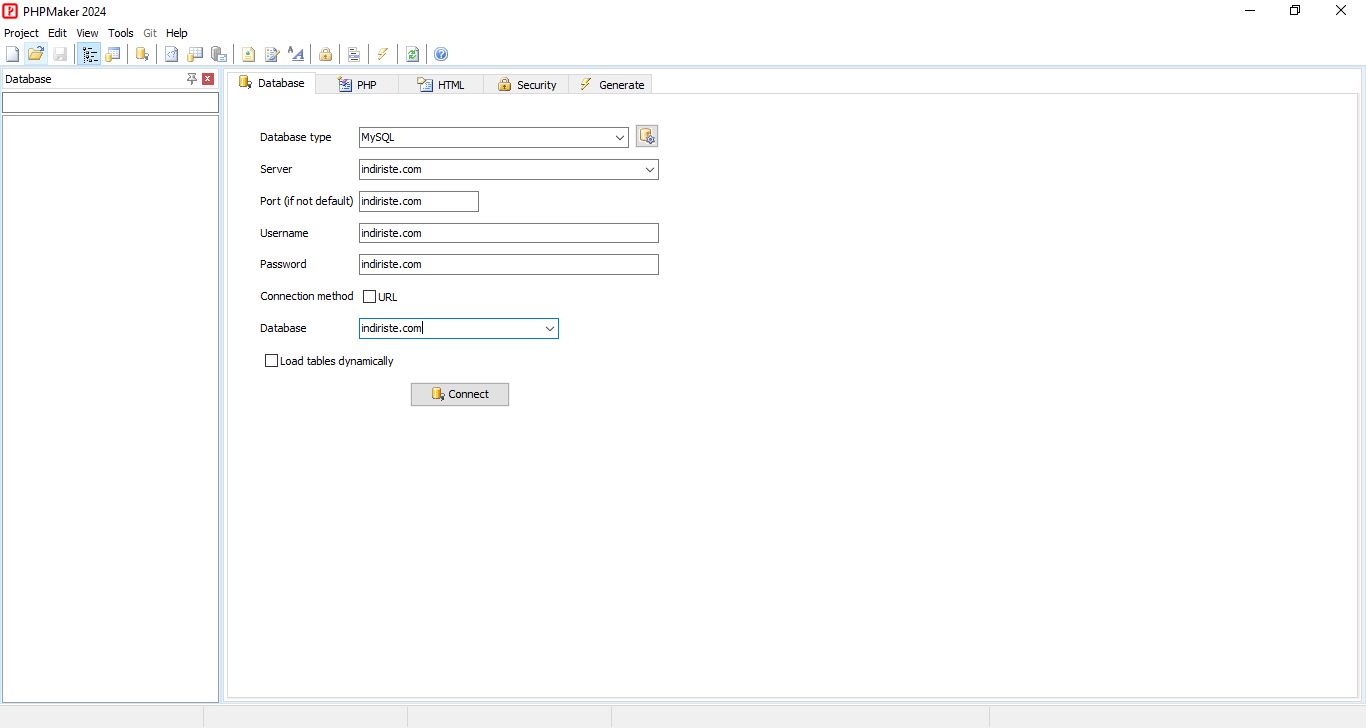
Task: Minimize the PHPMaker window
Action: 1250,11
